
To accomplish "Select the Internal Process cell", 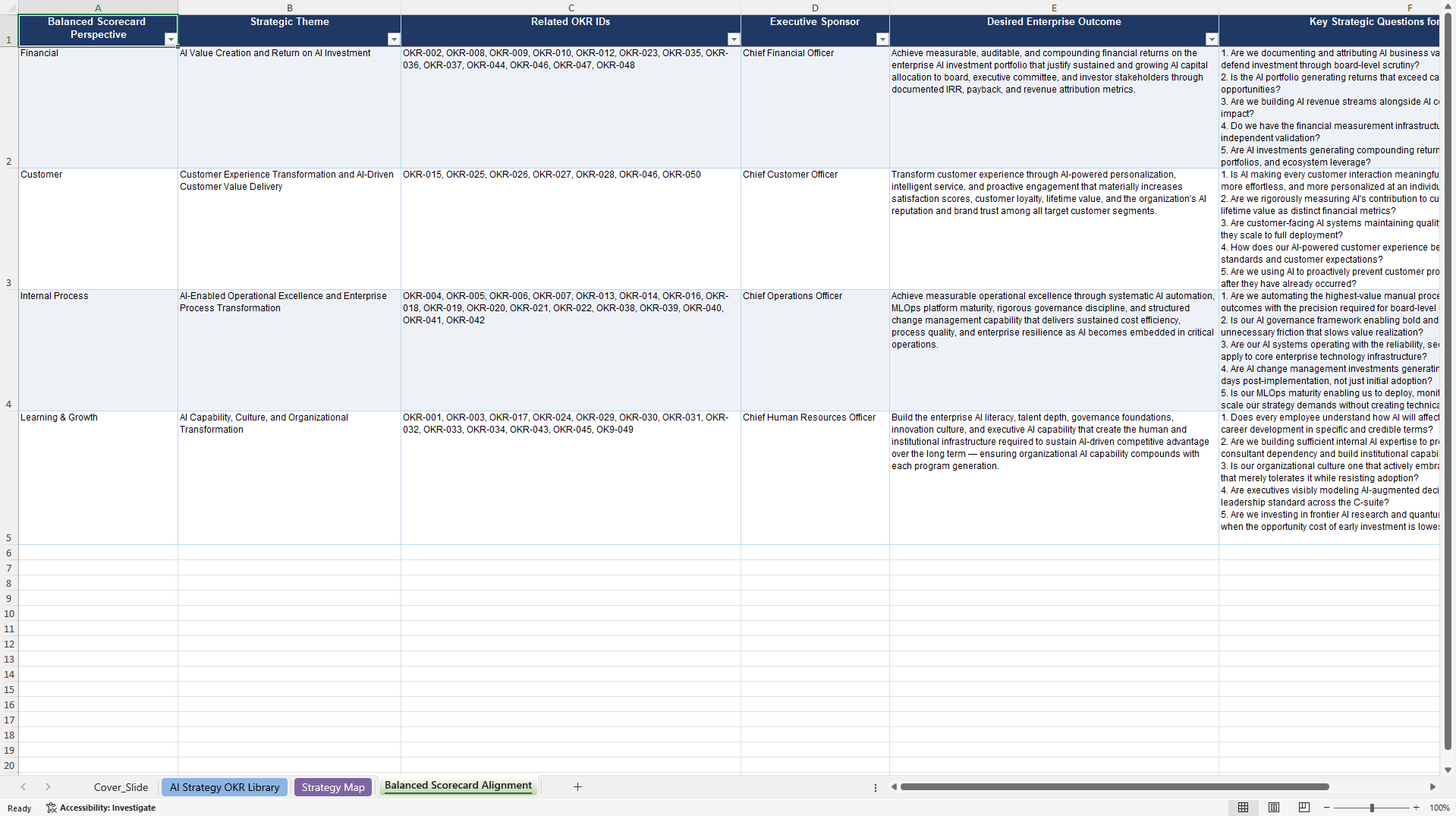I will [x=98, y=350].
